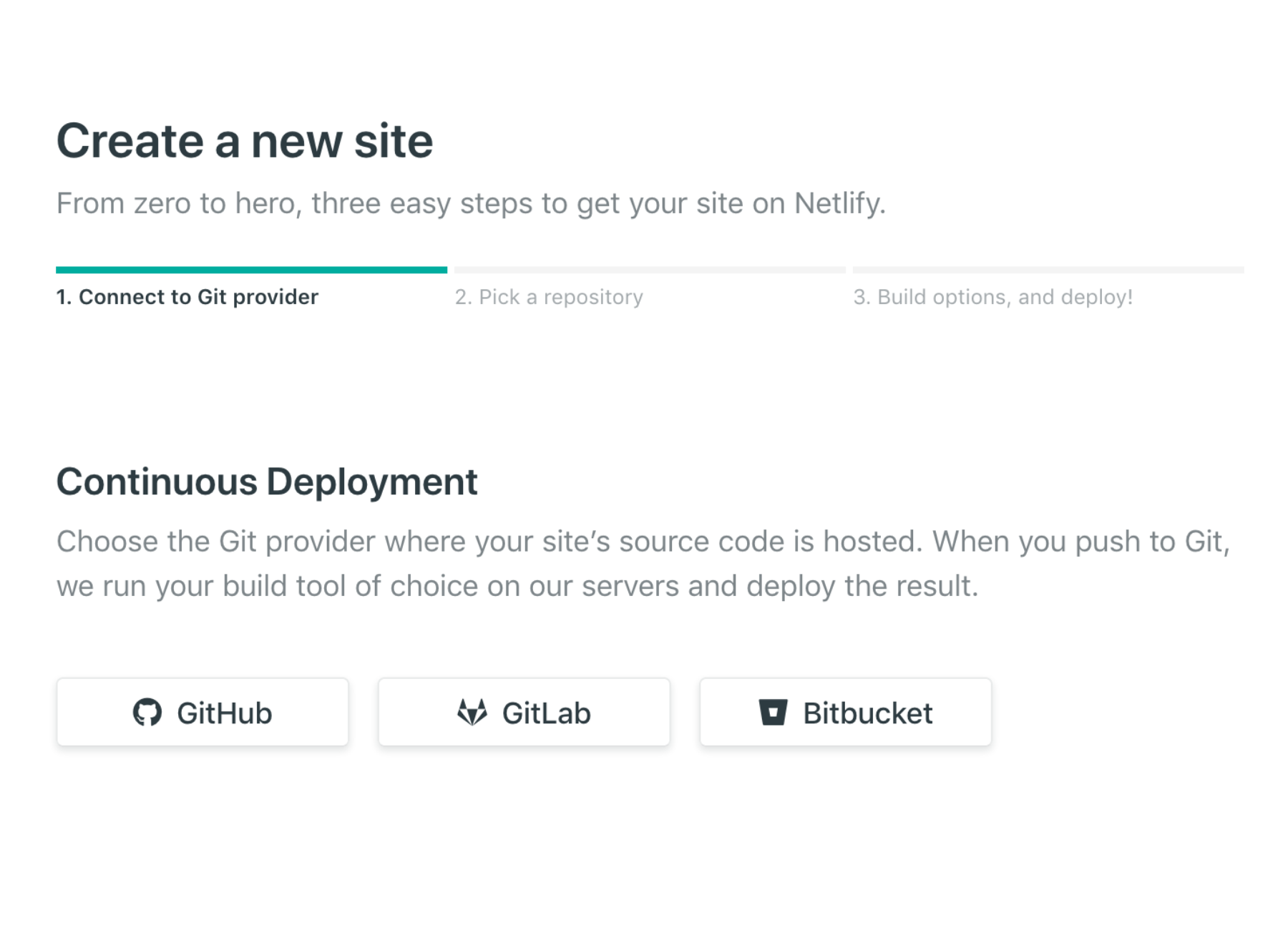Select the Bitbucket provider button label
This screenshot has width=1288, height=928.
click(868, 713)
